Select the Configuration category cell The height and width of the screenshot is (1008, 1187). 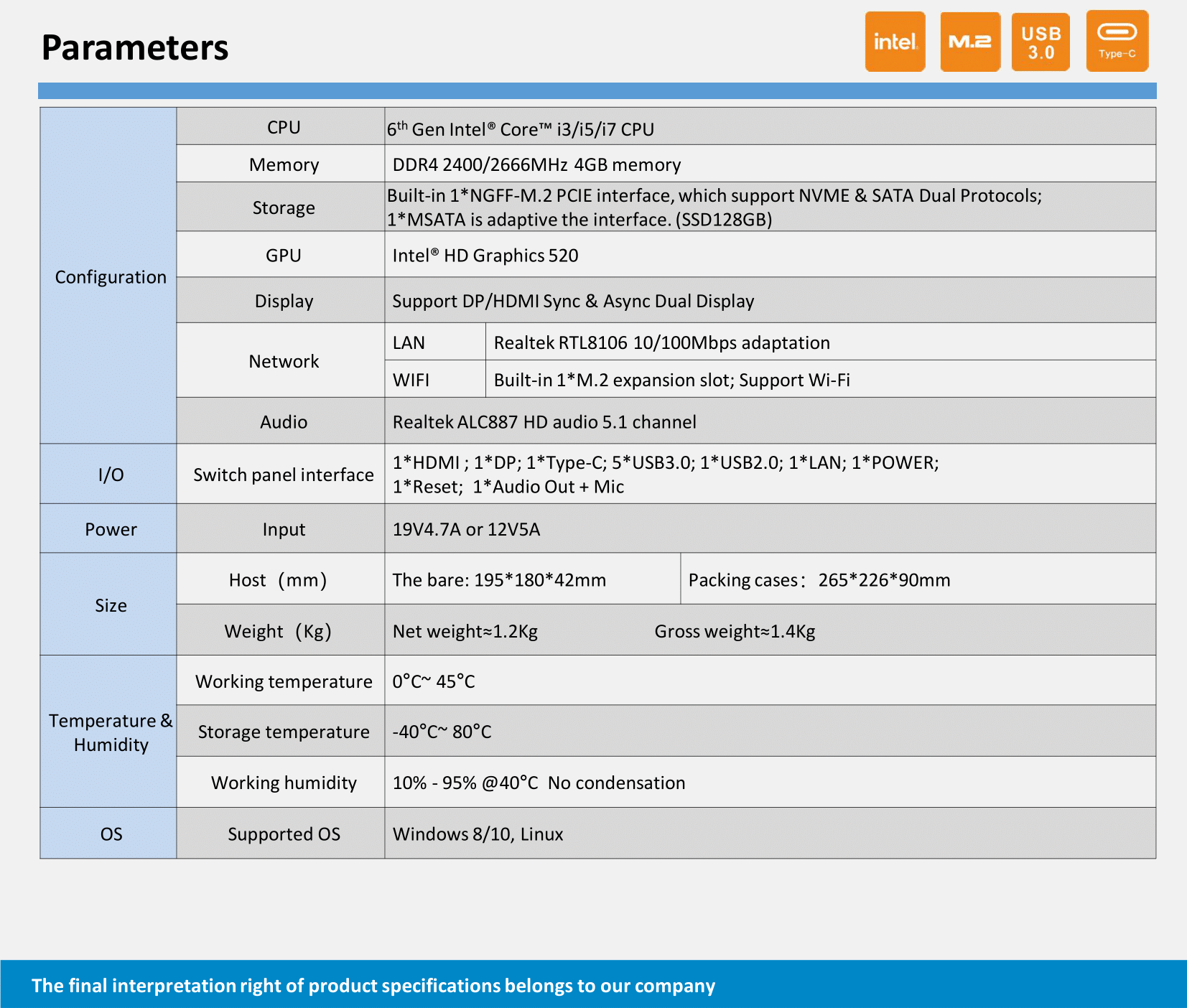(x=108, y=276)
